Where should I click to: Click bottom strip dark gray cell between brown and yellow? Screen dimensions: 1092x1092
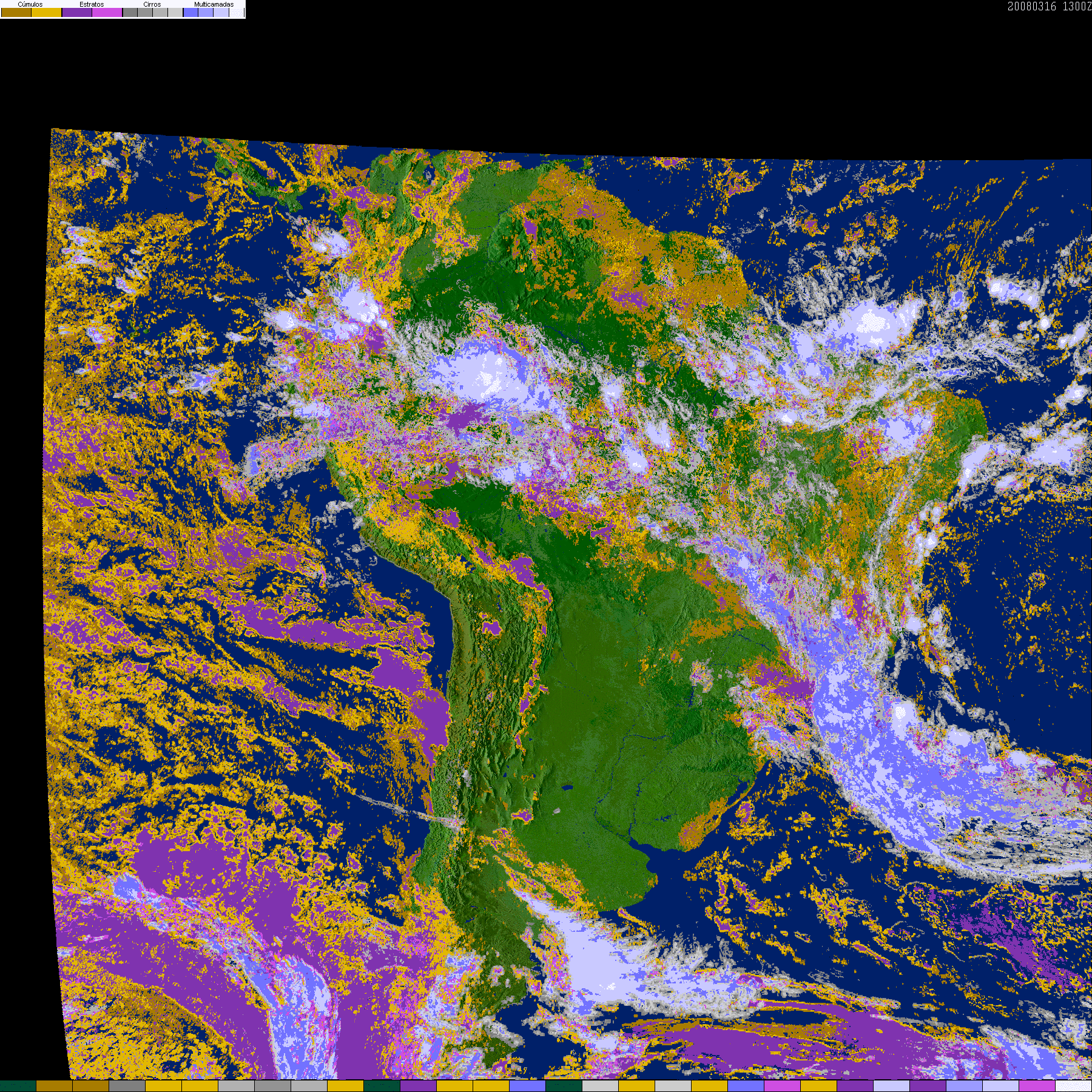(127, 1086)
